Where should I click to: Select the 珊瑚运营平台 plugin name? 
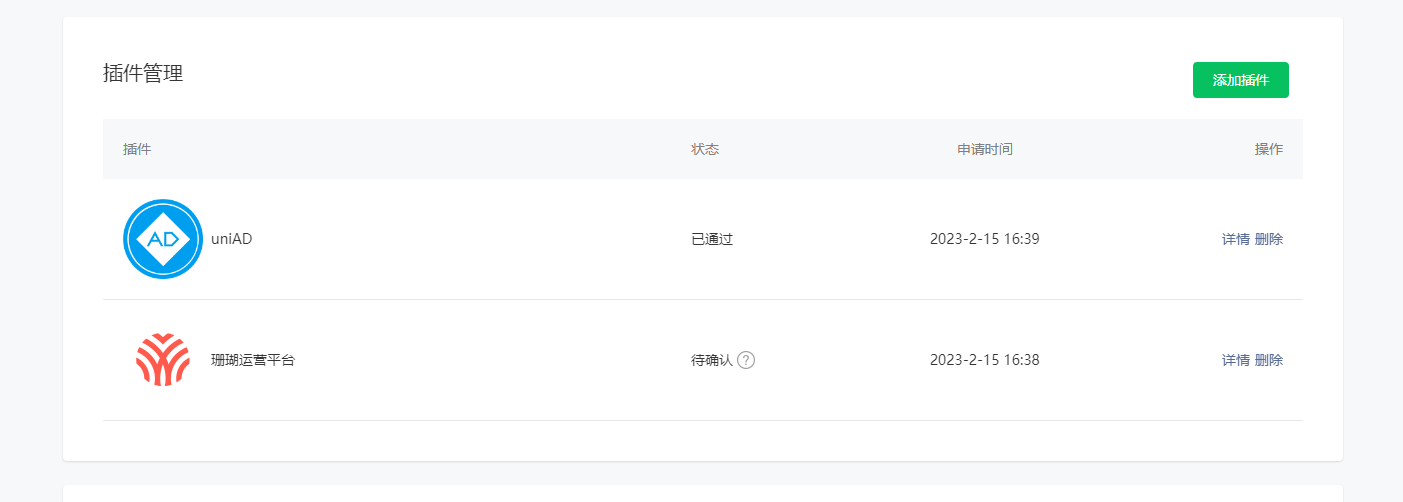tap(253, 360)
